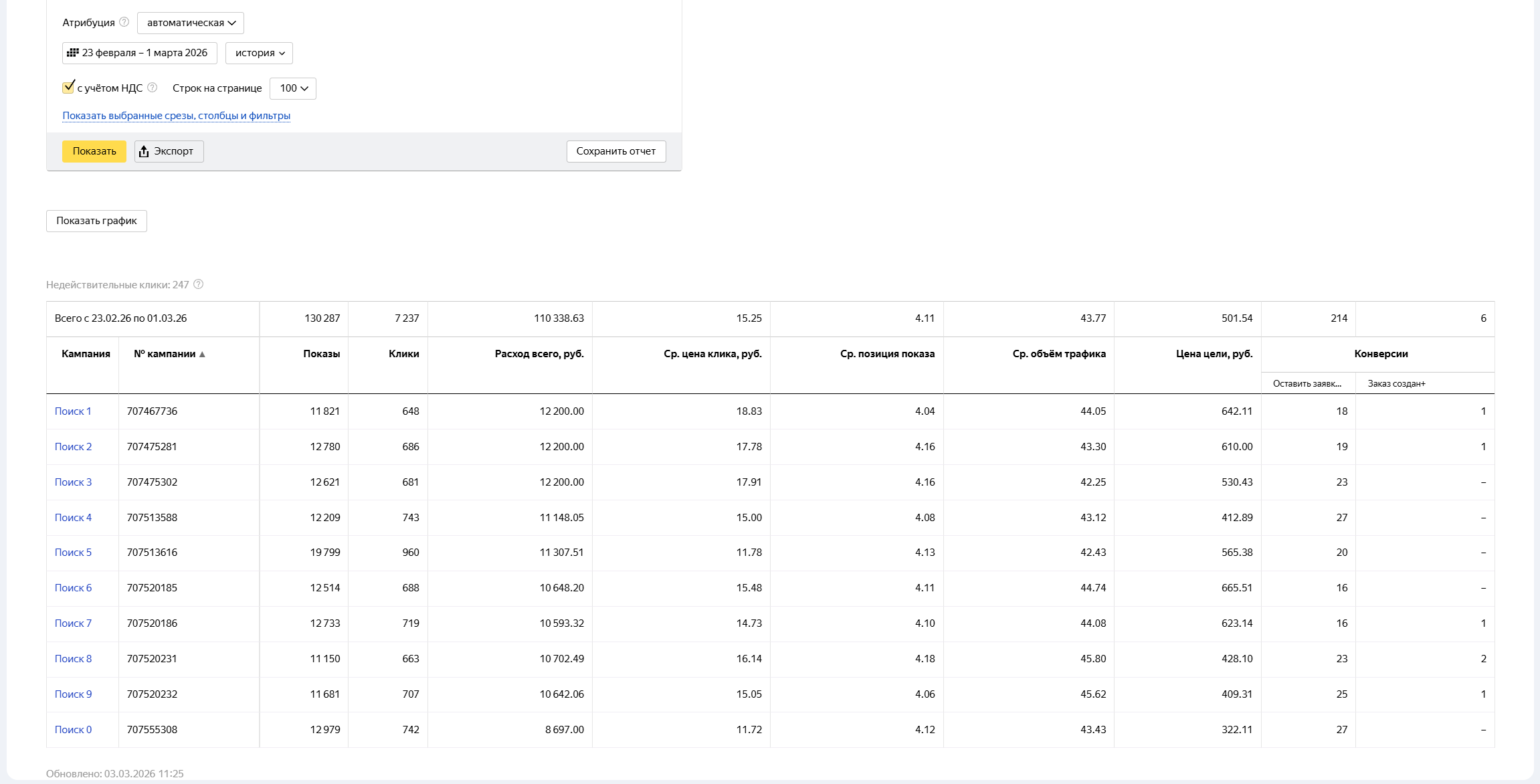Click invalid clicks help question icon

click(198, 284)
